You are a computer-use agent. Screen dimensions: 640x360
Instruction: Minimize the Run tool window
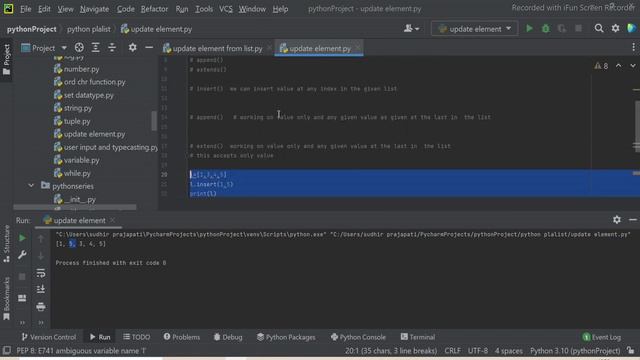click(x=633, y=220)
